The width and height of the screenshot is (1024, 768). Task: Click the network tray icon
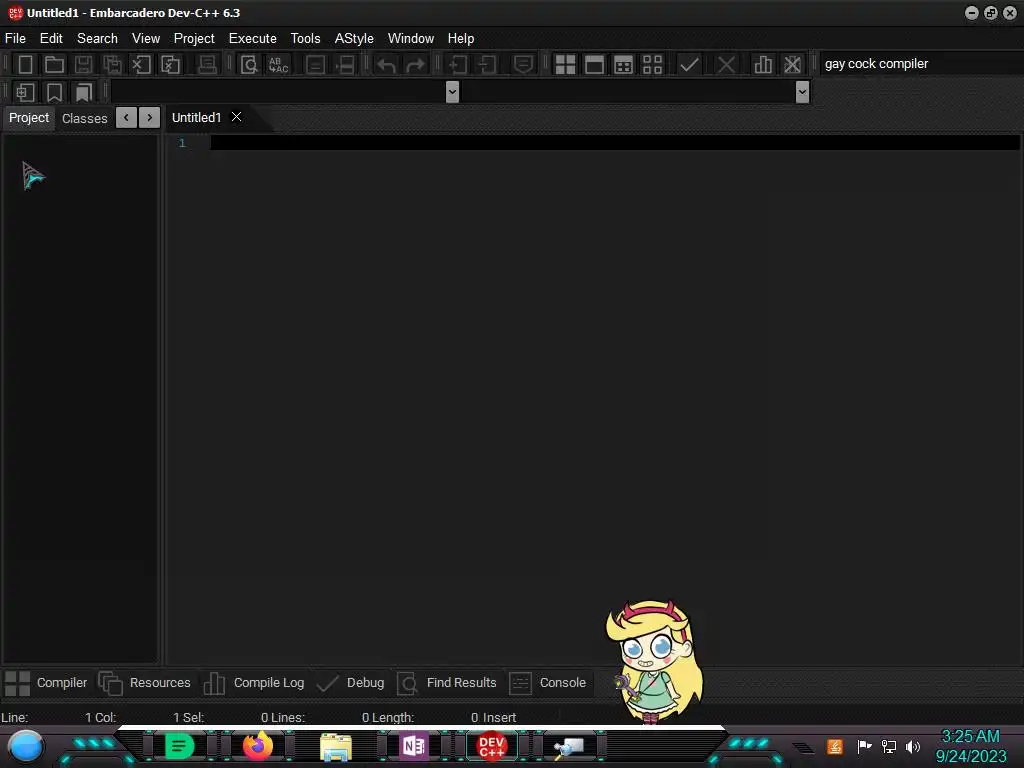click(888, 746)
